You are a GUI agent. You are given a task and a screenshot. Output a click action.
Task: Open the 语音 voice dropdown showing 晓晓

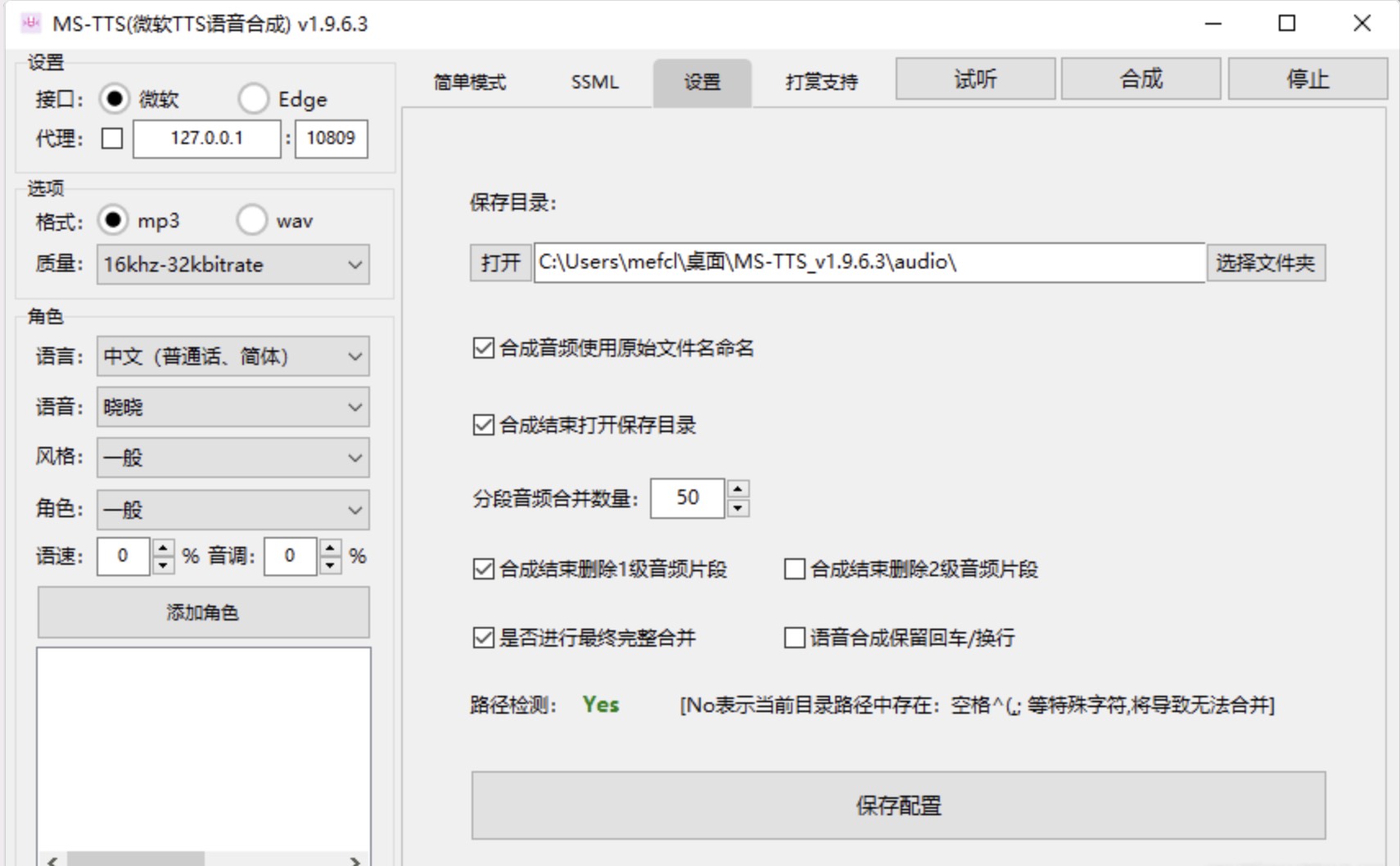(x=233, y=407)
